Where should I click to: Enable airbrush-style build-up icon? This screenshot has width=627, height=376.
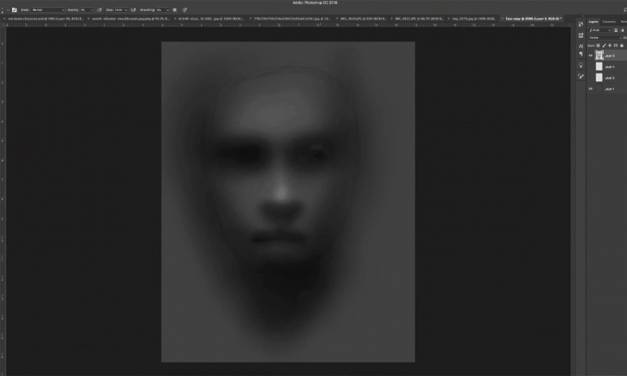coord(134,10)
